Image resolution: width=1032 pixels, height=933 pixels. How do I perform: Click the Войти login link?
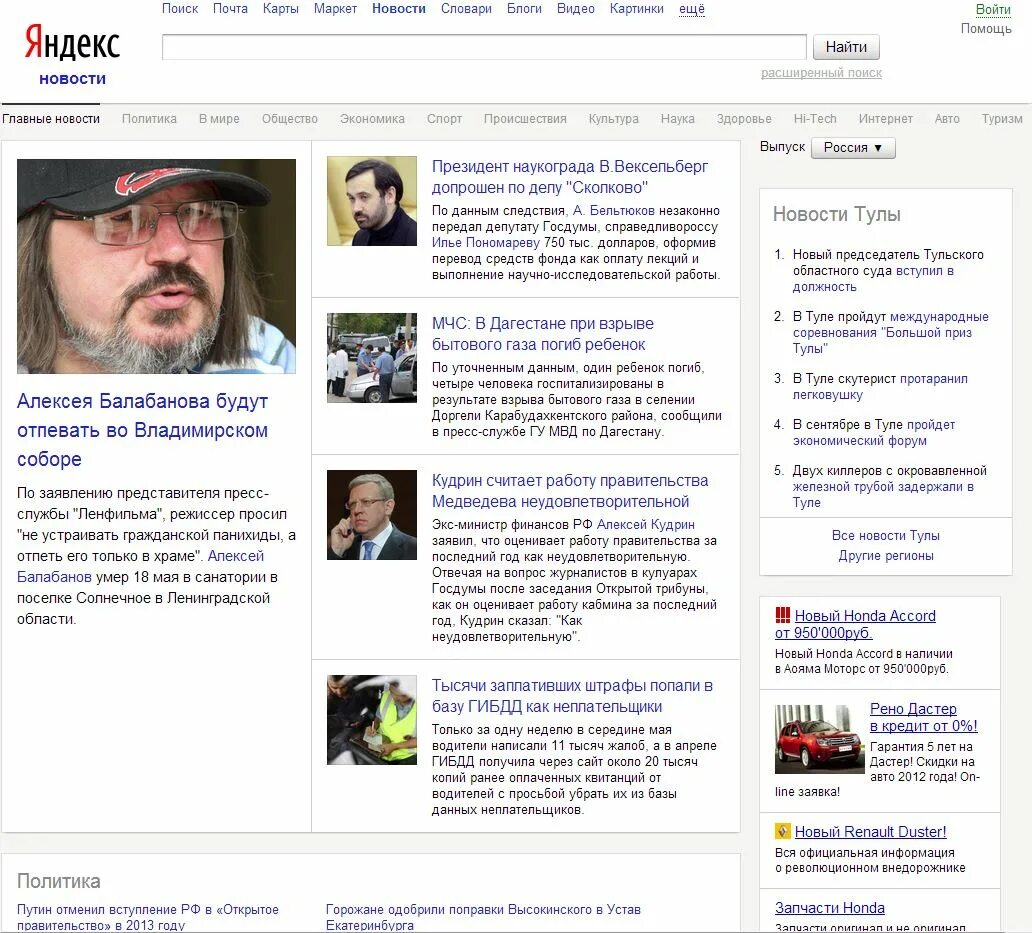click(x=993, y=9)
